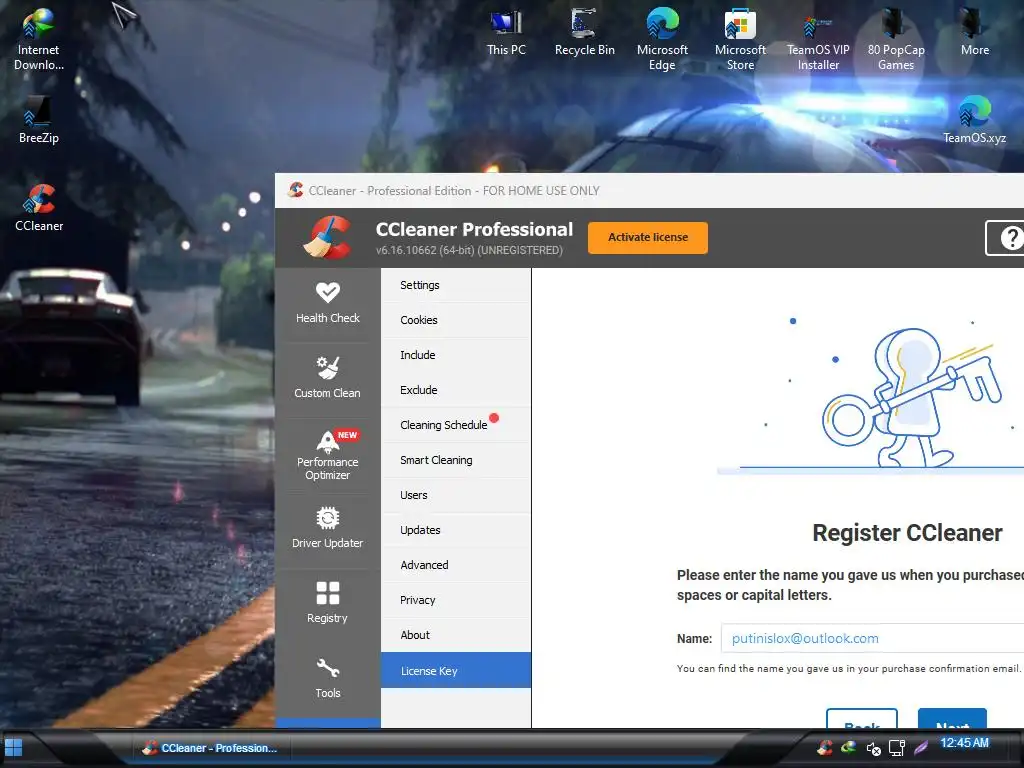Click the feather pen tray icon
Viewport: 1024px width, 768px height.
(x=921, y=747)
